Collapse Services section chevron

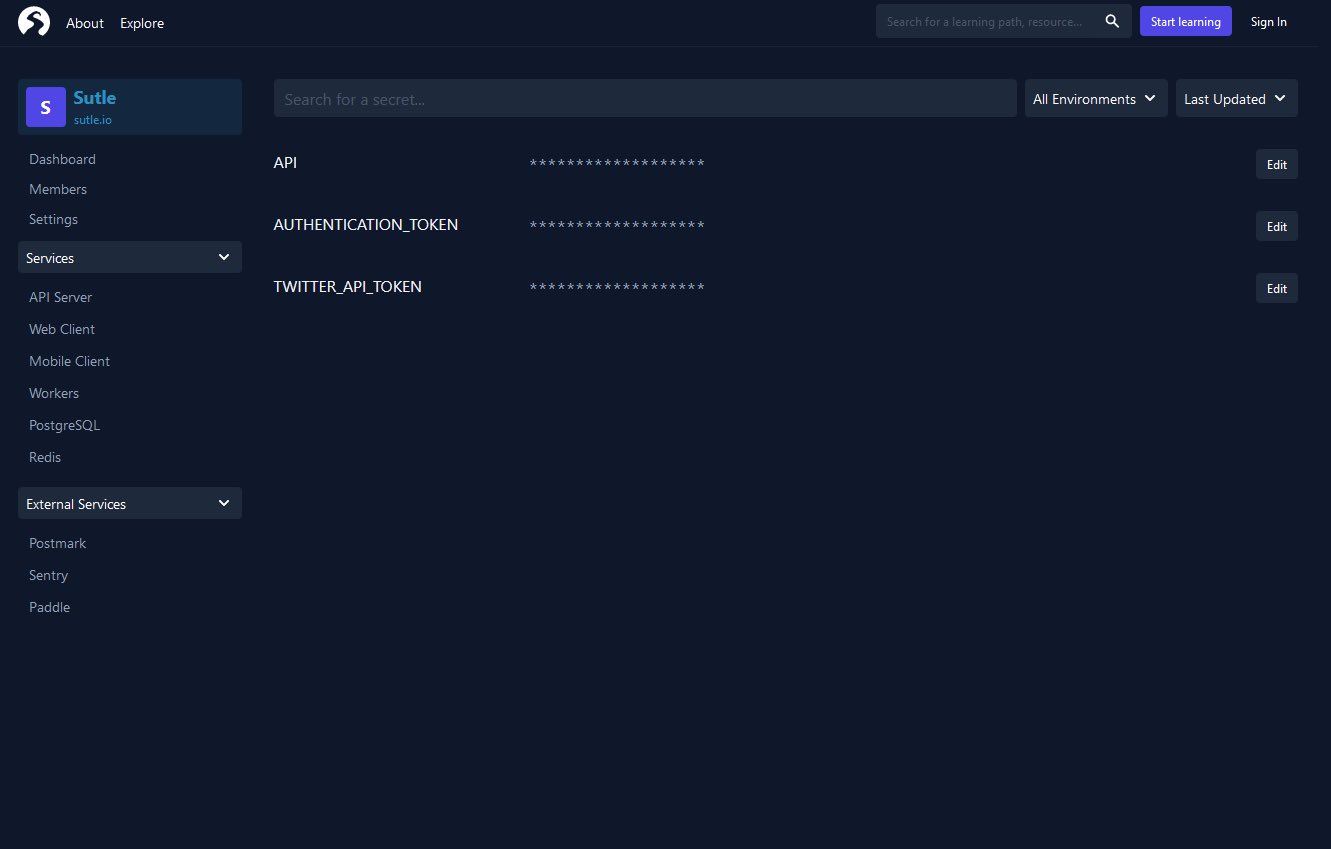pos(224,257)
